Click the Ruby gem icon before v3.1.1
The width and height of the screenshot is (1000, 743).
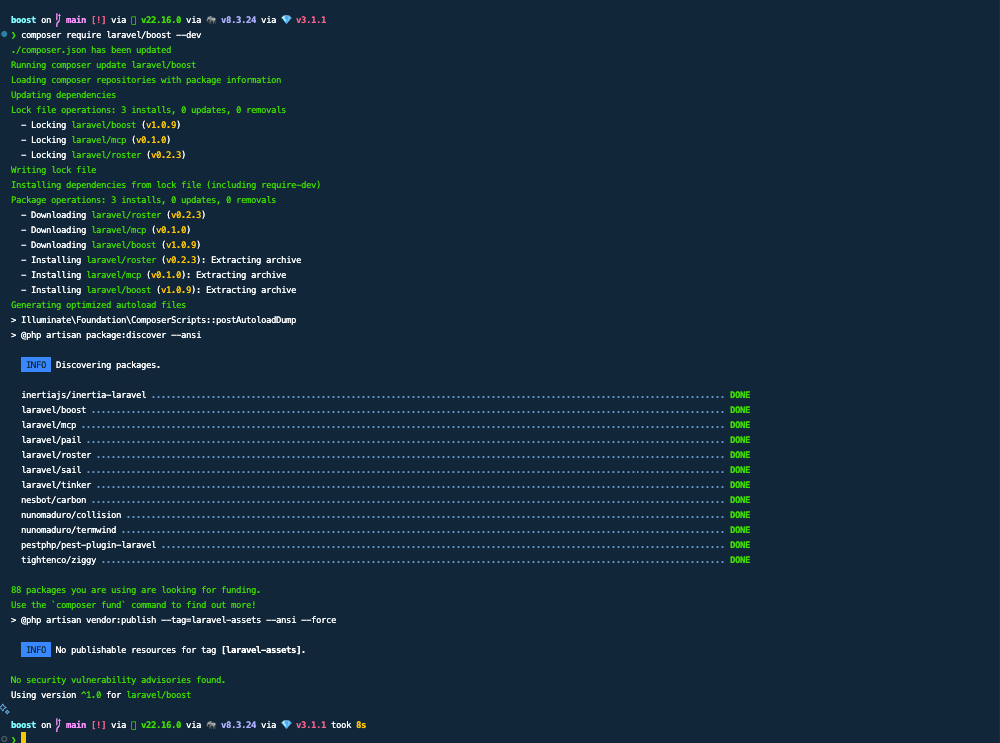(x=287, y=18)
